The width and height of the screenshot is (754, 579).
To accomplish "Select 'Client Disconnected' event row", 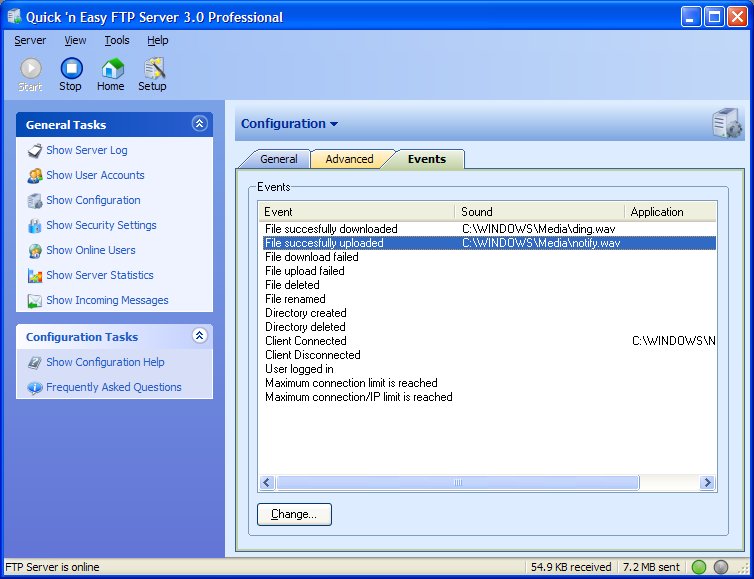I will pos(488,355).
